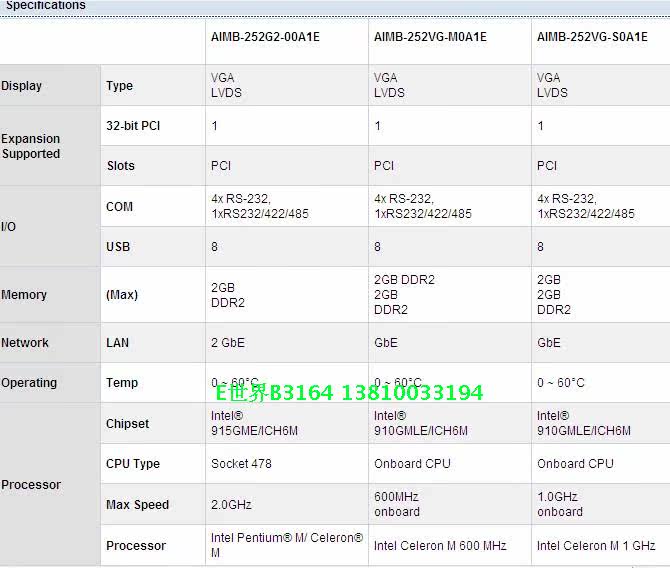Click the I/O category label

(x=9, y=227)
